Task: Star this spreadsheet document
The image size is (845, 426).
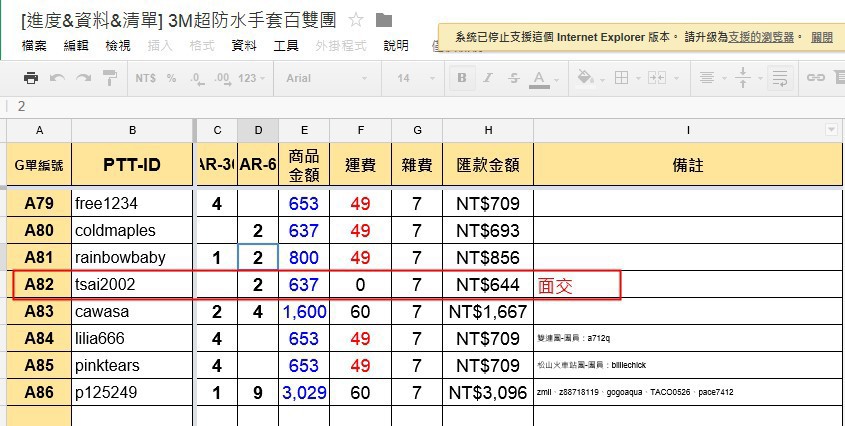Action: click(356, 21)
